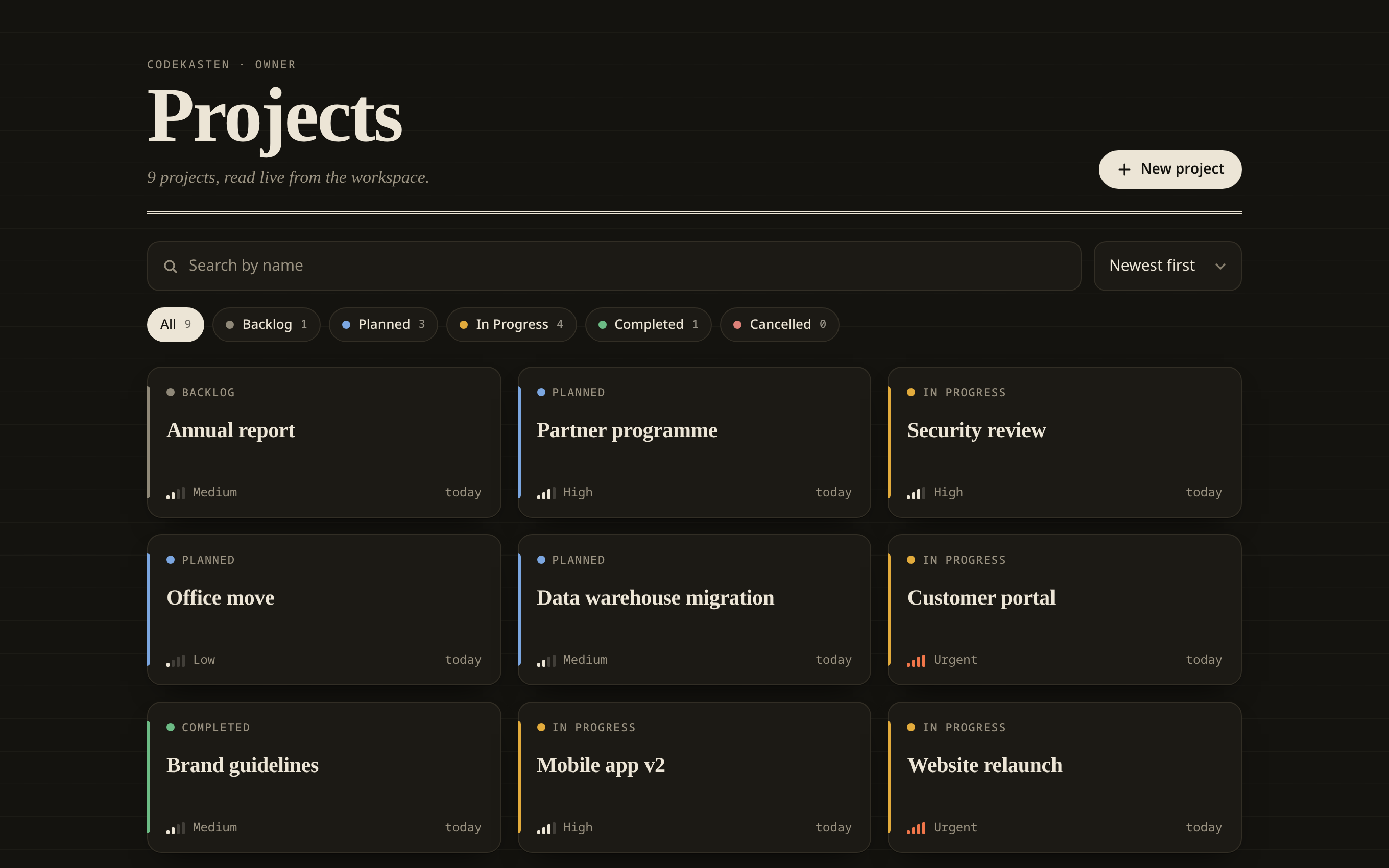Image resolution: width=1389 pixels, height=868 pixels.
Task: Open the Partner programme project
Action: (x=694, y=442)
